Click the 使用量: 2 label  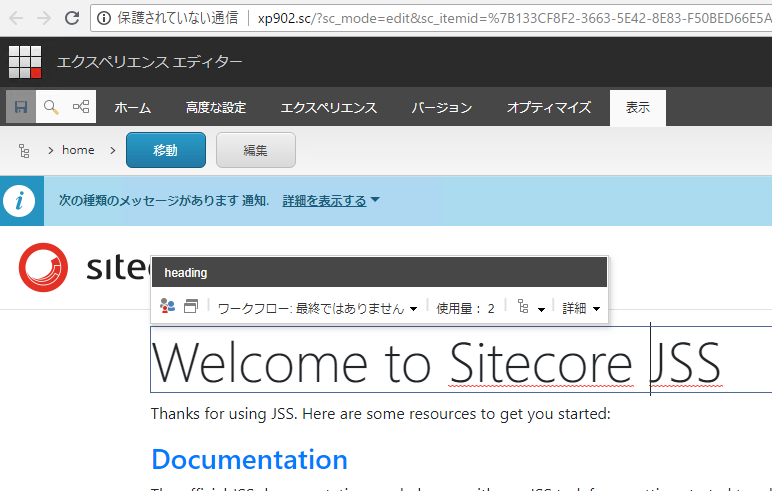tap(465, 308)
